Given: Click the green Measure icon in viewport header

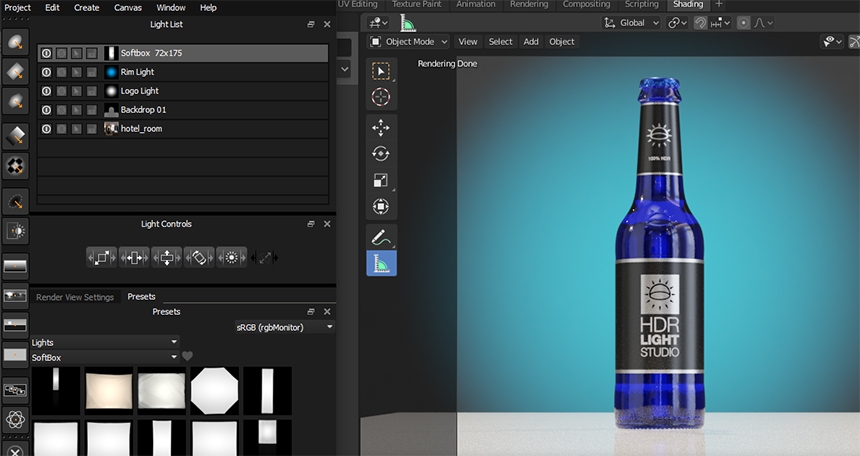Looking at the screenshot, I should (408, 23).
